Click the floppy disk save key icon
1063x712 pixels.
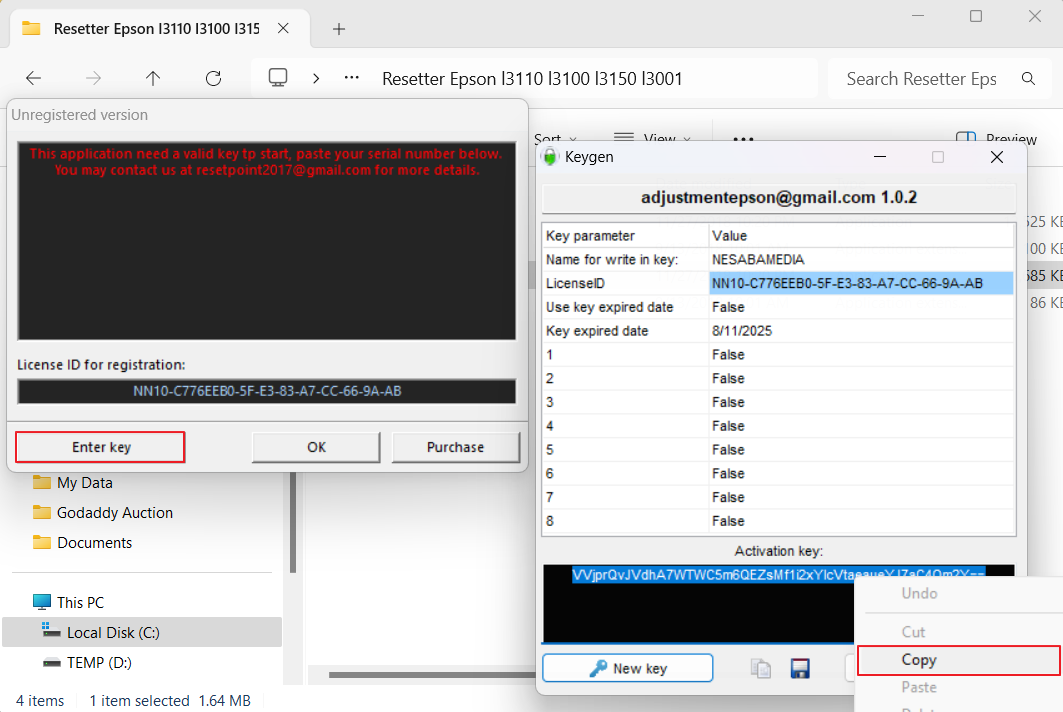pyautogui.click(x=799, y=669)
